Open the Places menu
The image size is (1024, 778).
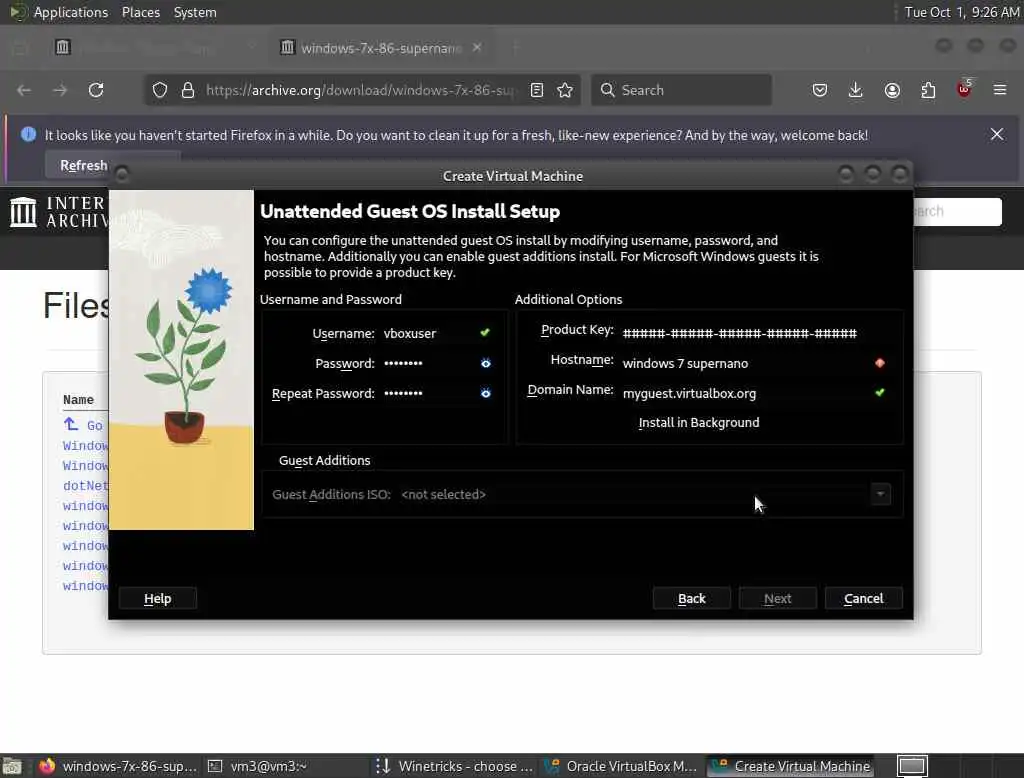pos(140,12)
